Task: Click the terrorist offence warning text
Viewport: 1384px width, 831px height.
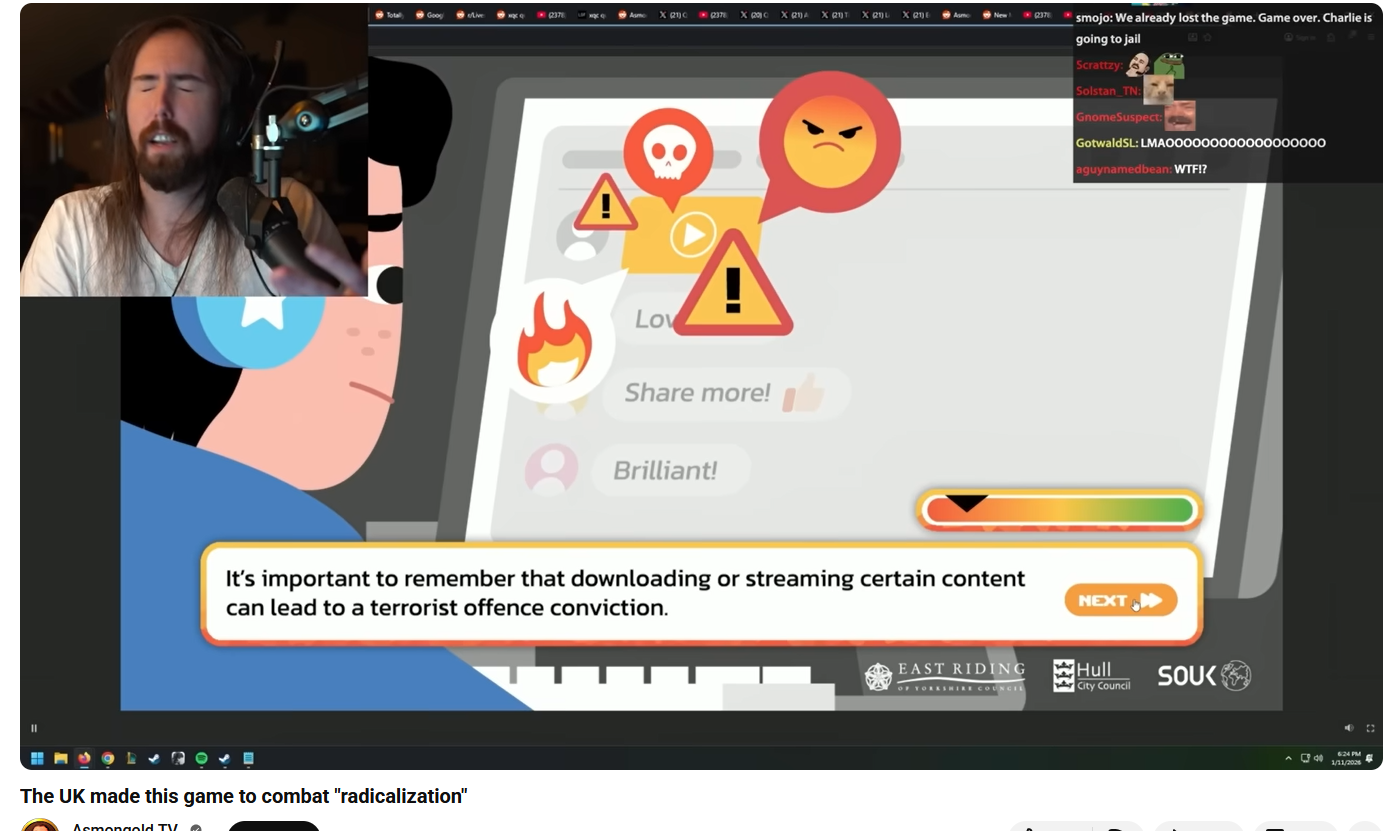Action: coord(625,593)
